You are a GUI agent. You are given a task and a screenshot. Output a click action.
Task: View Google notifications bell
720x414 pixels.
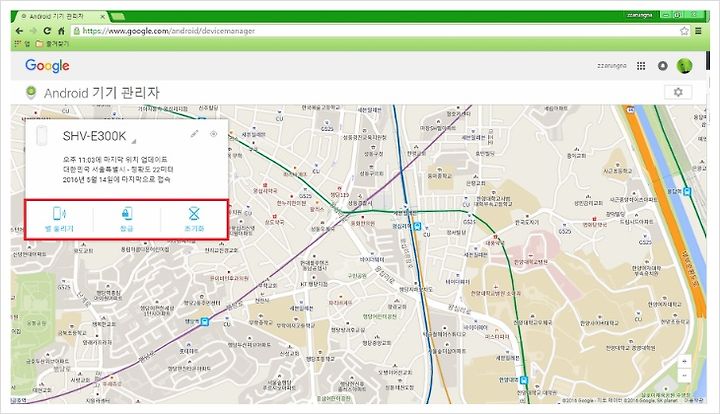point(663,66)
